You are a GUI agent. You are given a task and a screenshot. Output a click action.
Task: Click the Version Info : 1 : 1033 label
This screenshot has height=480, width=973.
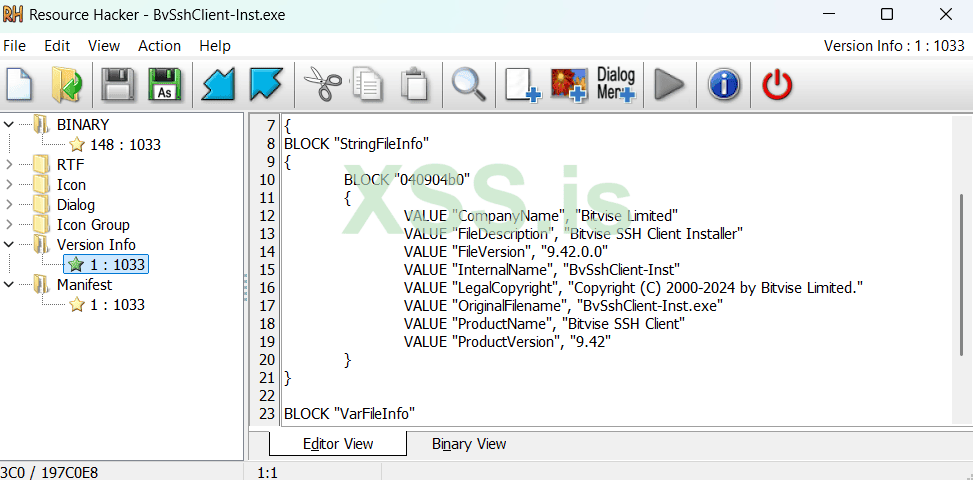coord(894,46)
